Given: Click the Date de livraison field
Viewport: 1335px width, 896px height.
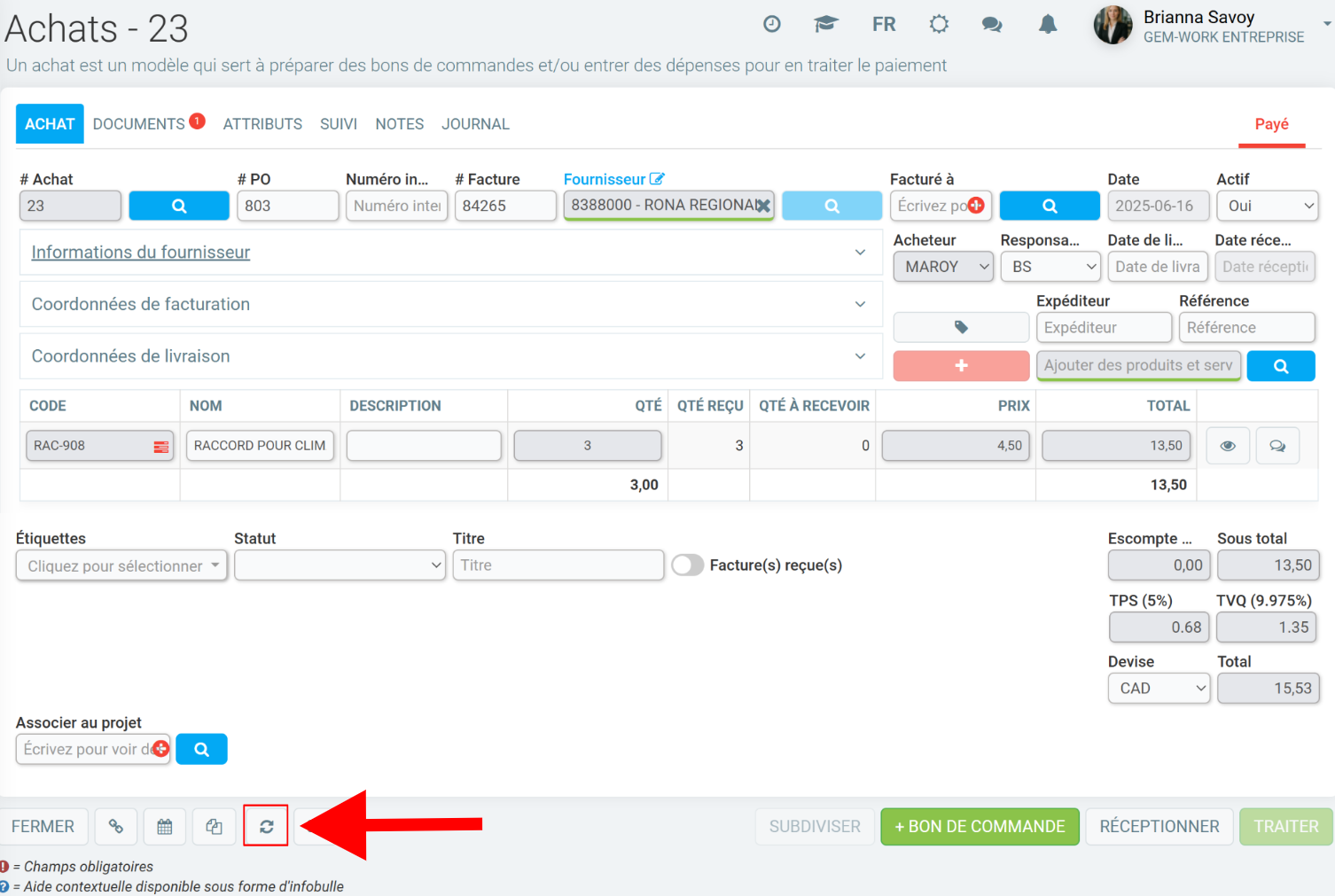Looking at the screenshot, I should coord(1158,267).
